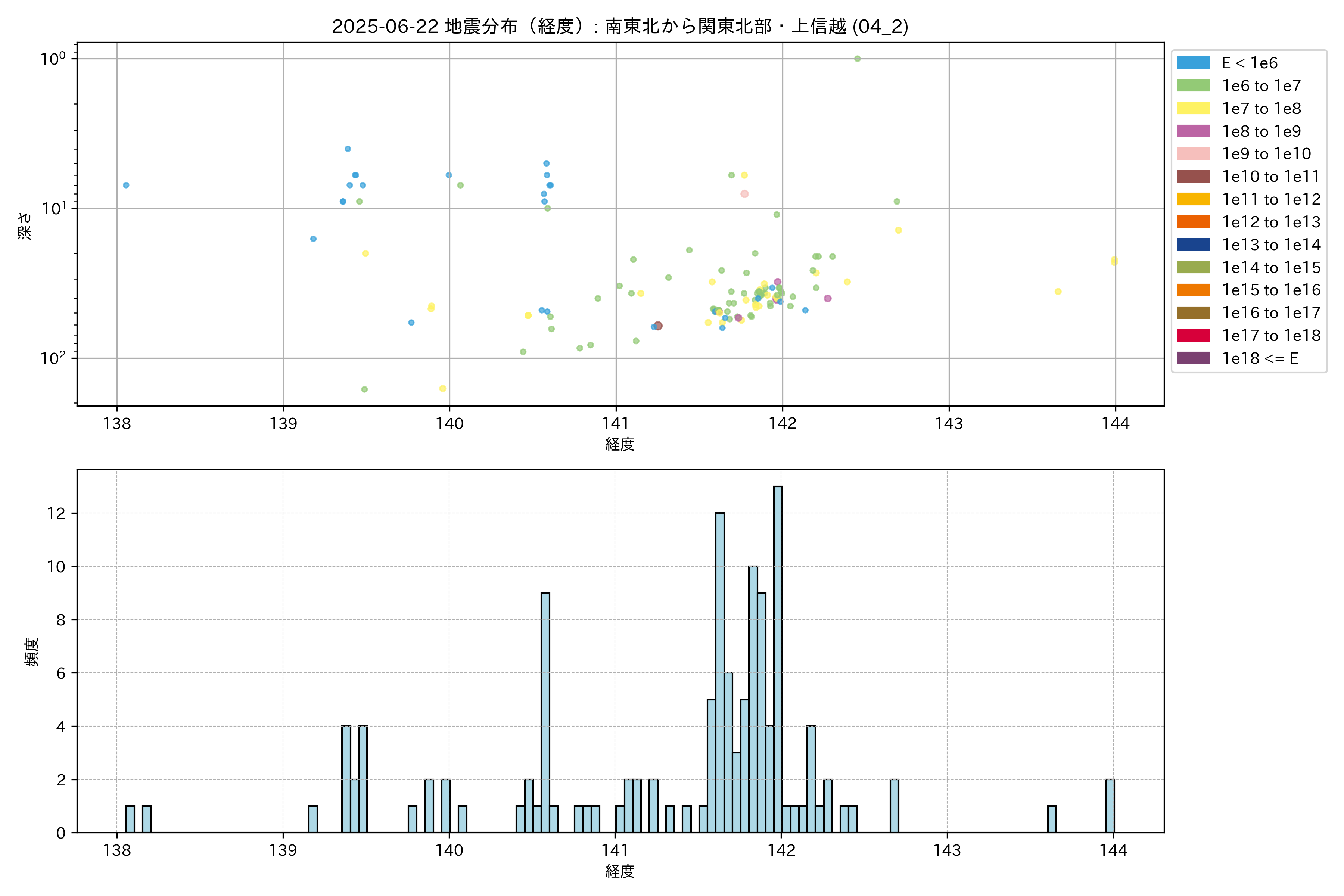The height and width of the screenshot is (896, 1344).
Task: Click the leftmost blue scatter point near 138
Action: point(126,185)
